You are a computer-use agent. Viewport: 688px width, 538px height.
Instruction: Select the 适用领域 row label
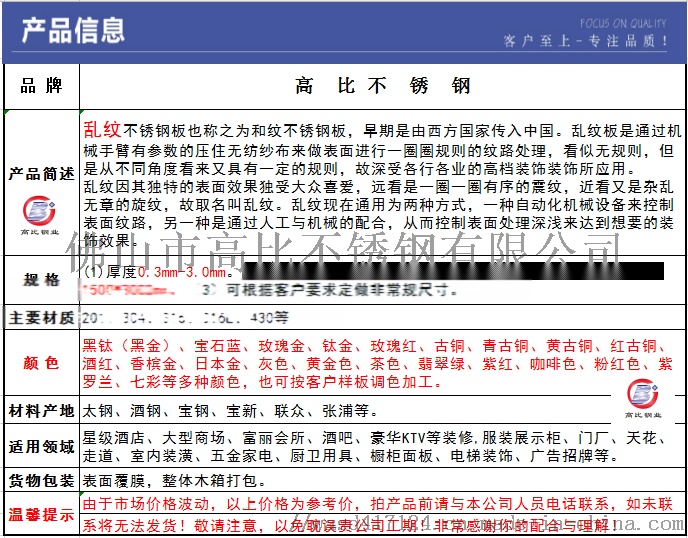[x=41, y=447]
